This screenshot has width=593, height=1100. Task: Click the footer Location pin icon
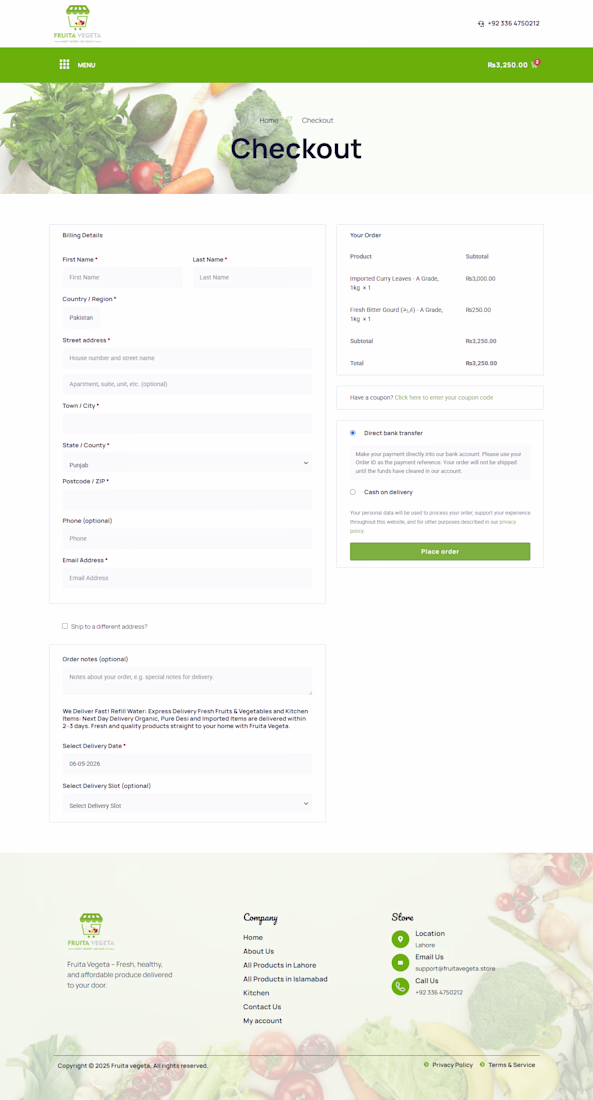click(400, 939)
